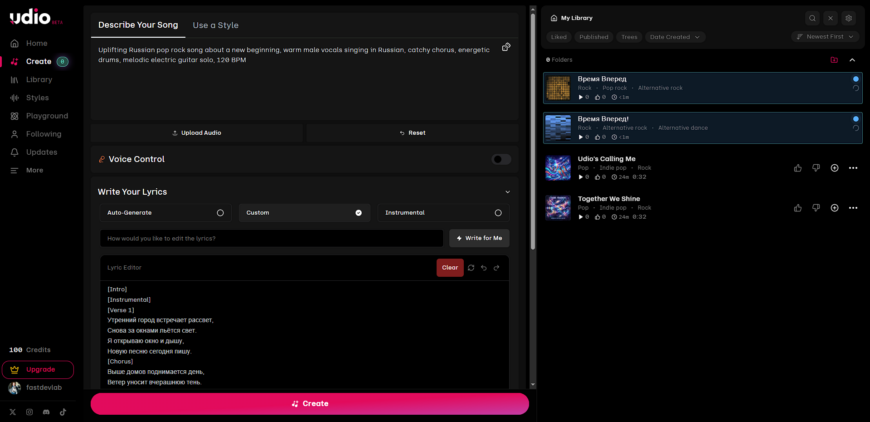Like the song Udio's Calling Me
This screenshot has width=870, height=422.
(x=798, y=168)
